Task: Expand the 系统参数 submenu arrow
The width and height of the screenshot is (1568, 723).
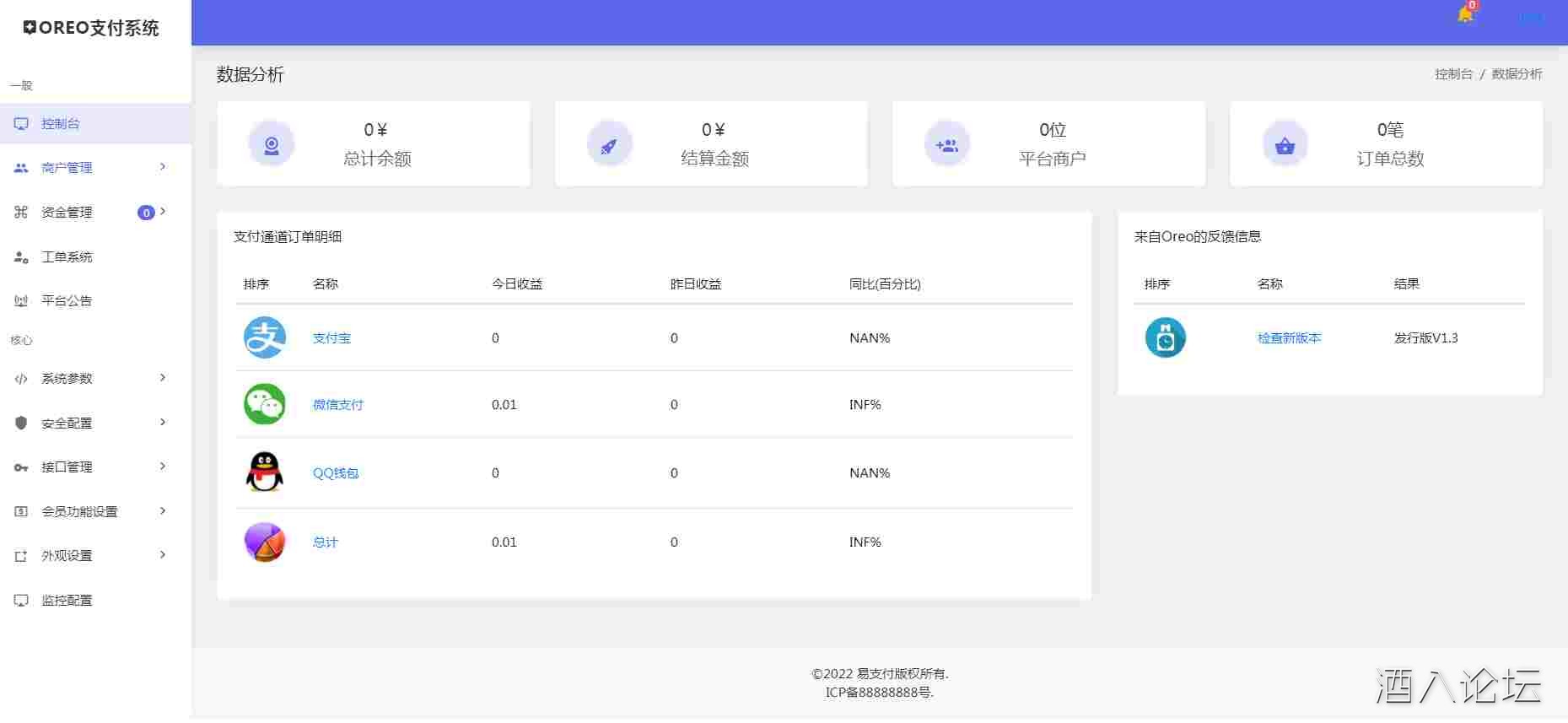Action: tap(163, 378)
